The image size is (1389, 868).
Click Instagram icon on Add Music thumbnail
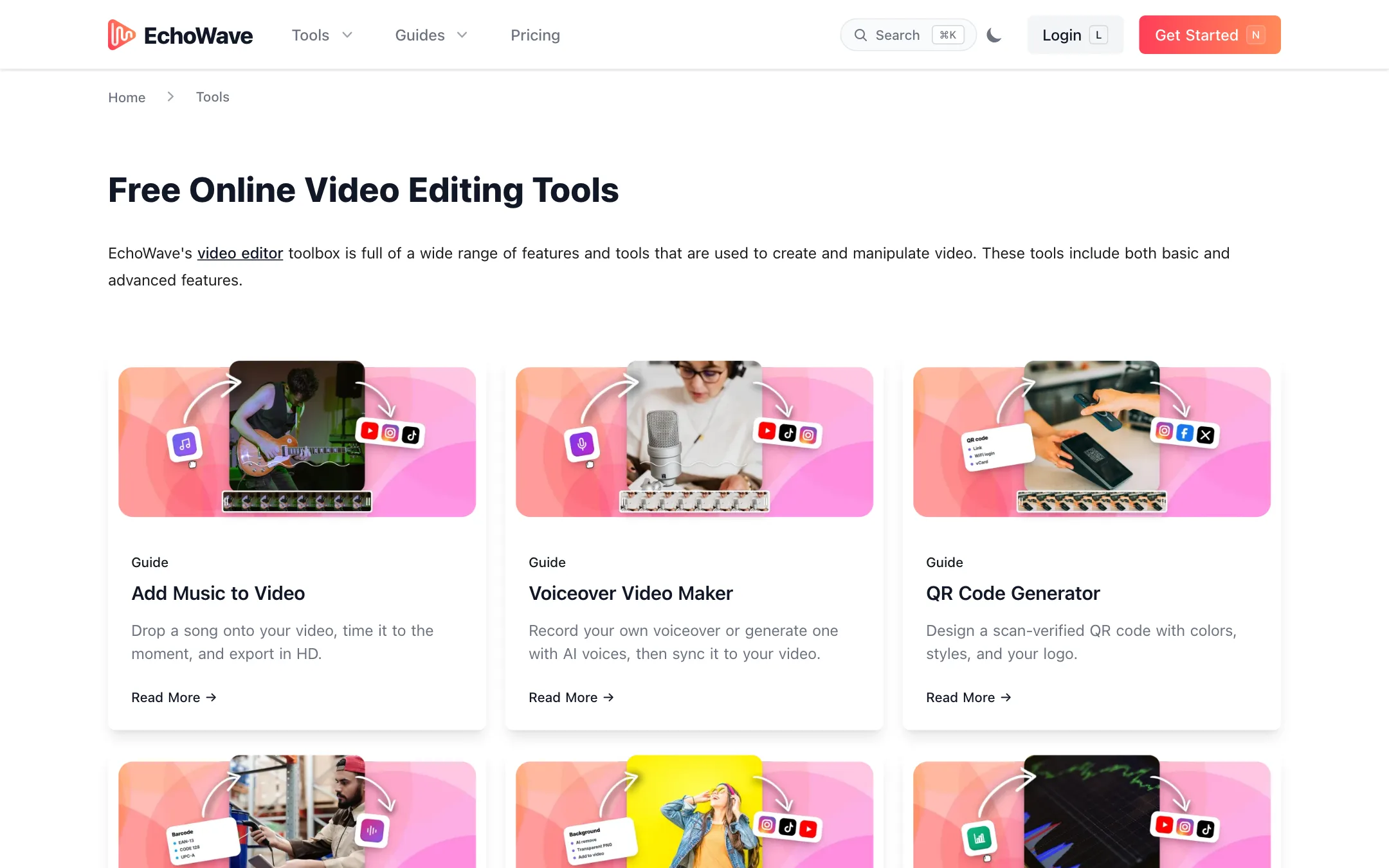click(390, 433)
